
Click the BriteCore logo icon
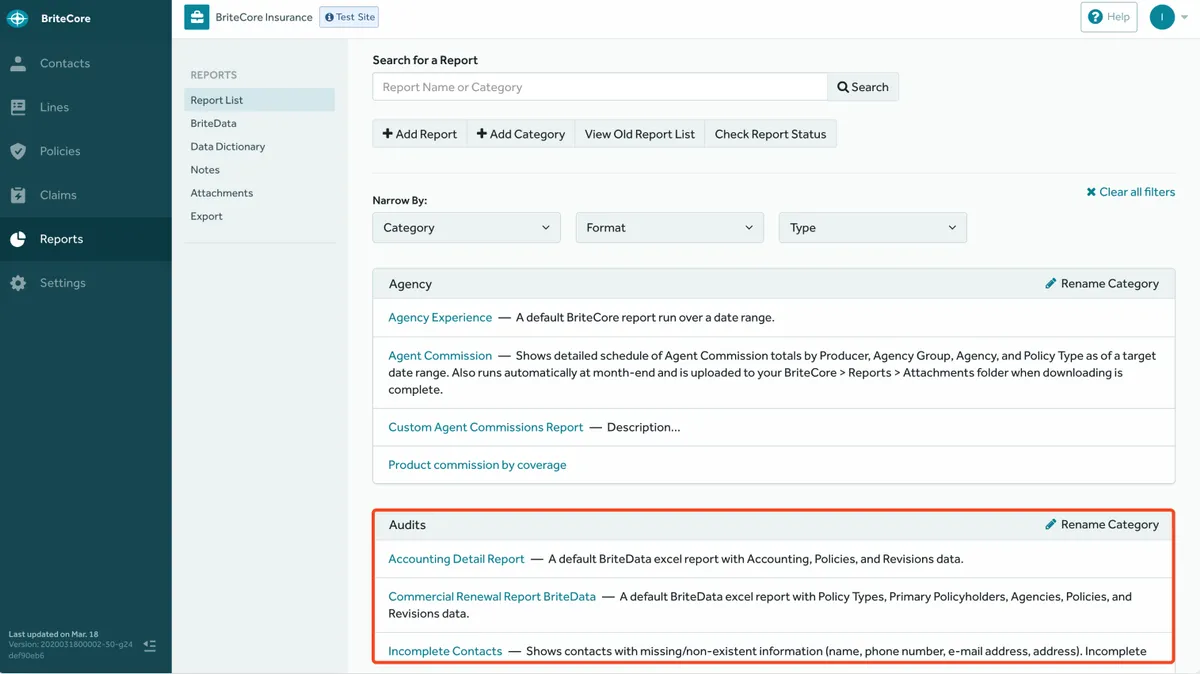(18, 18)
